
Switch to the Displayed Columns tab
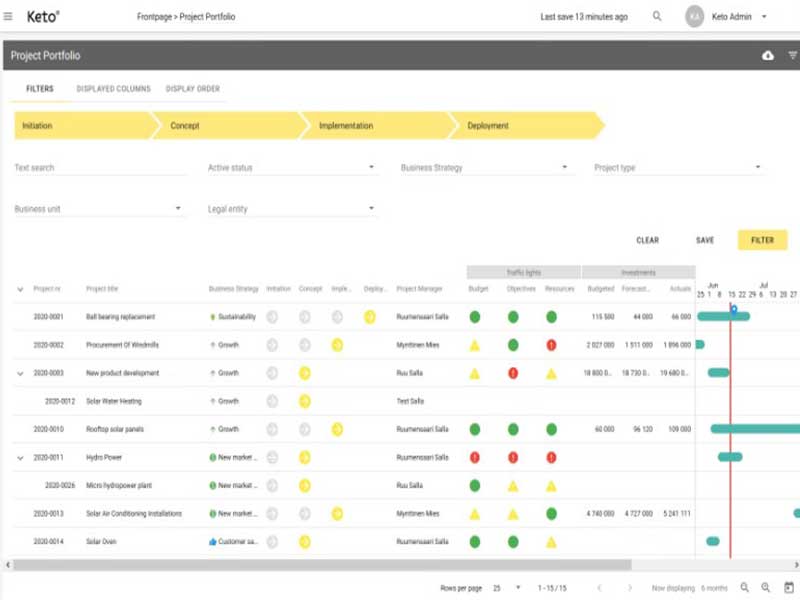pos(113,89)
